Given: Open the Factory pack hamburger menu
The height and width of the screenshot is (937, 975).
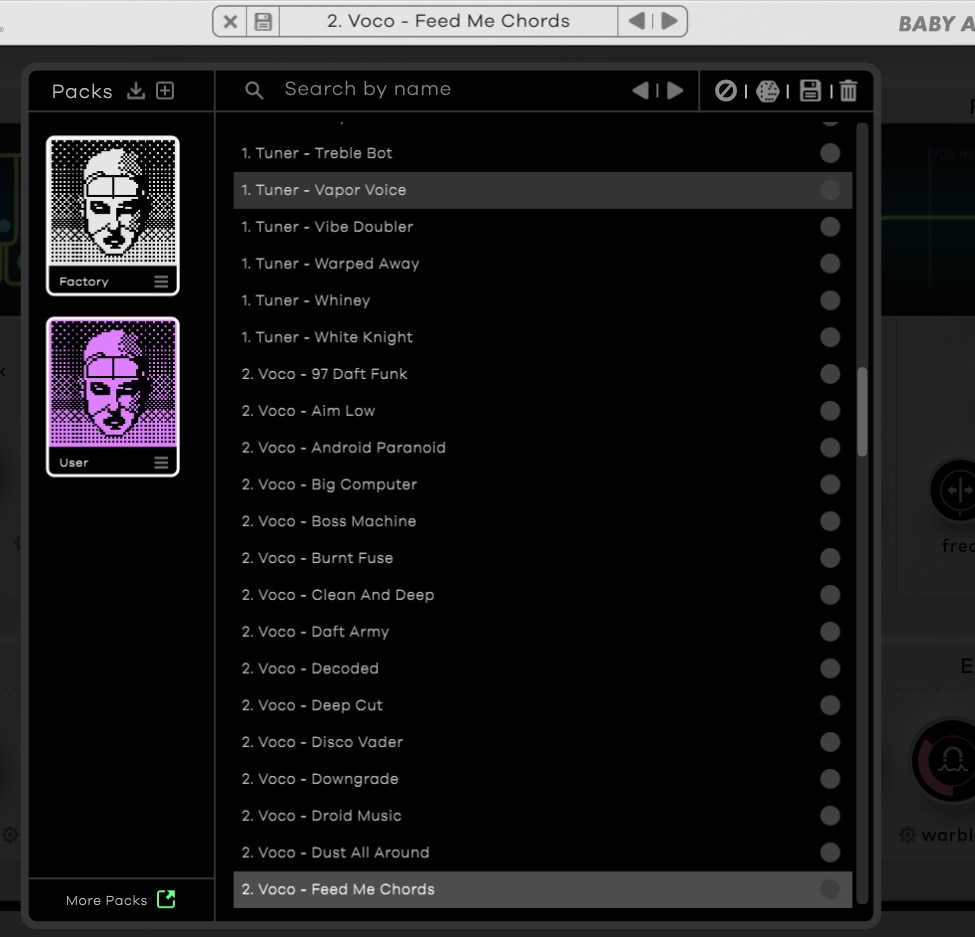Looking at the screenshot, I should (161, 282).
